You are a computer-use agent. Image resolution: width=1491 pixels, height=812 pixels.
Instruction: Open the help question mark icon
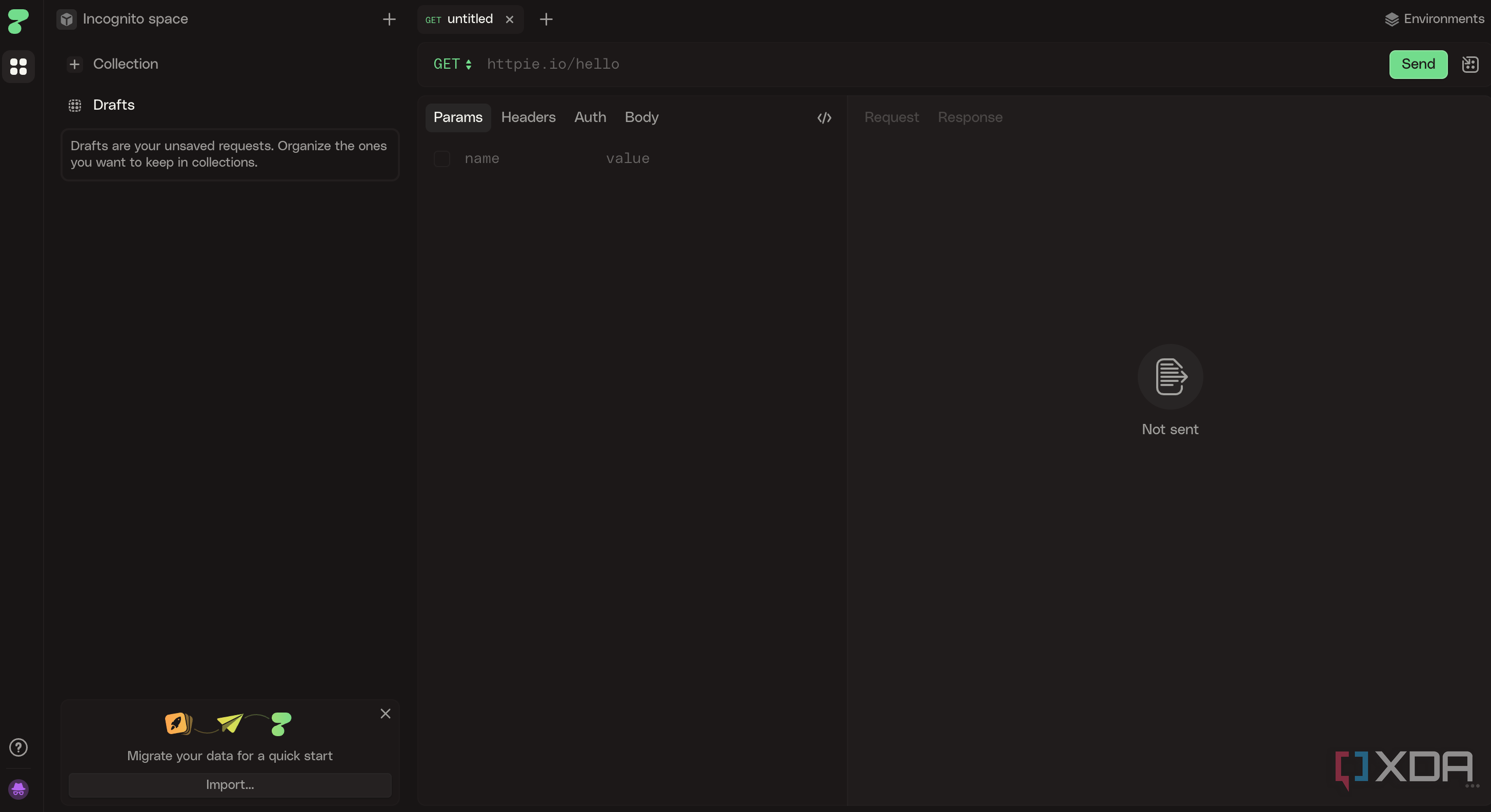(x=18, y=747)
